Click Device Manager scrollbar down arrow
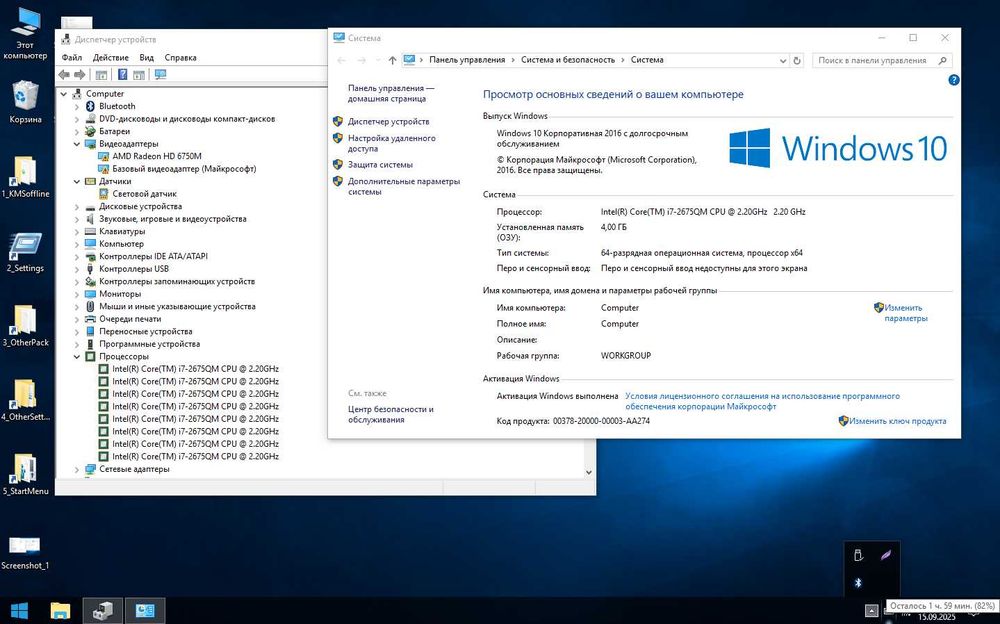1000x624 pixels. click(x=589, y=472)
